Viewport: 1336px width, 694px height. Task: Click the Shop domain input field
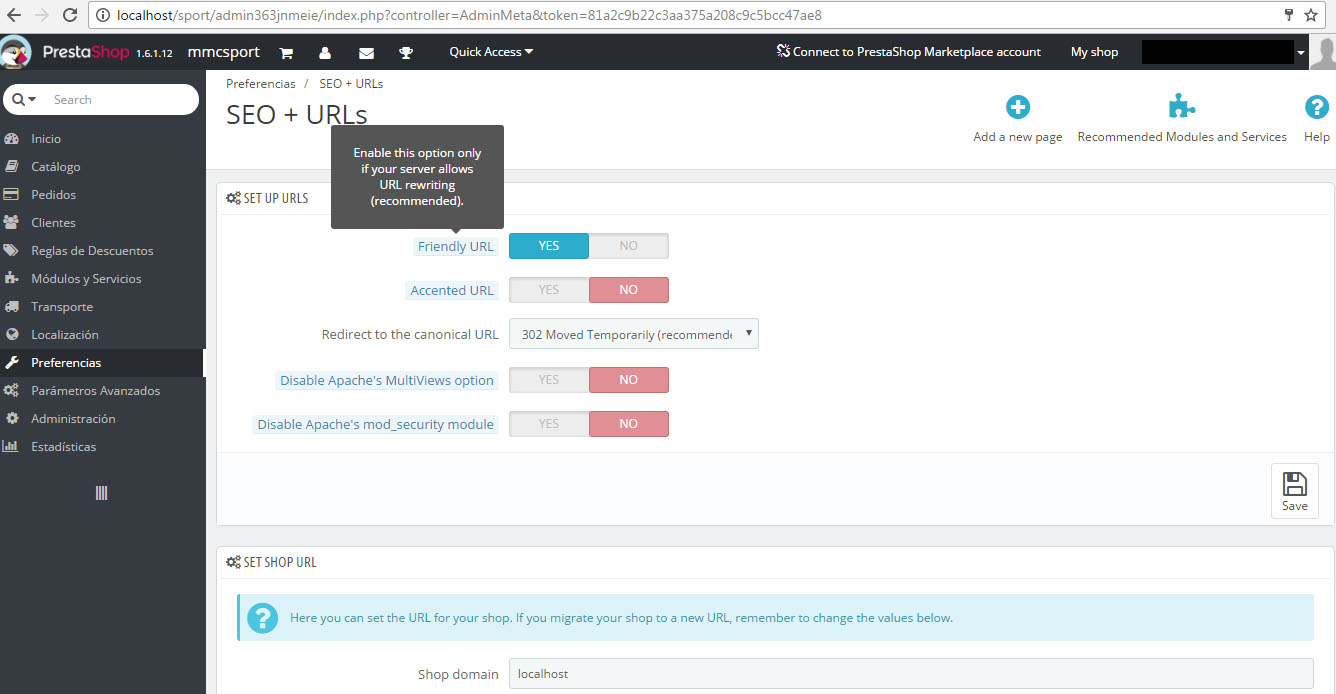911,674
